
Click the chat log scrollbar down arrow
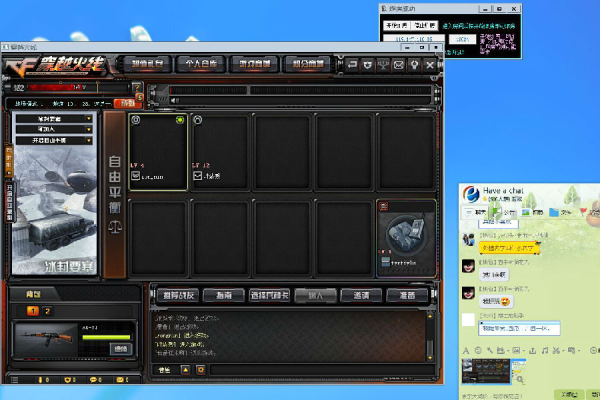pos(430,358)
